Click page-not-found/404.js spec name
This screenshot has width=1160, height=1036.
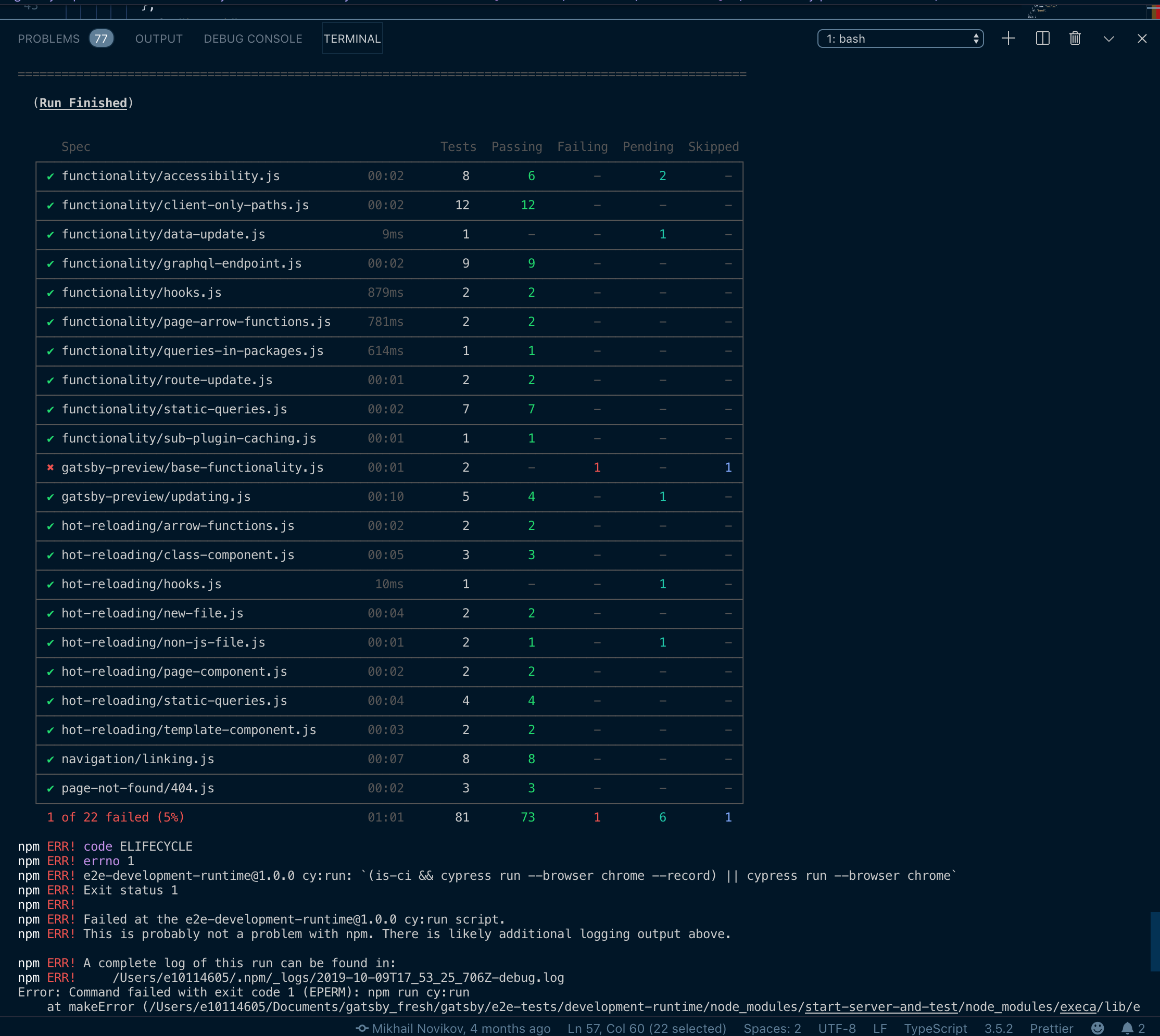[138, 788]
